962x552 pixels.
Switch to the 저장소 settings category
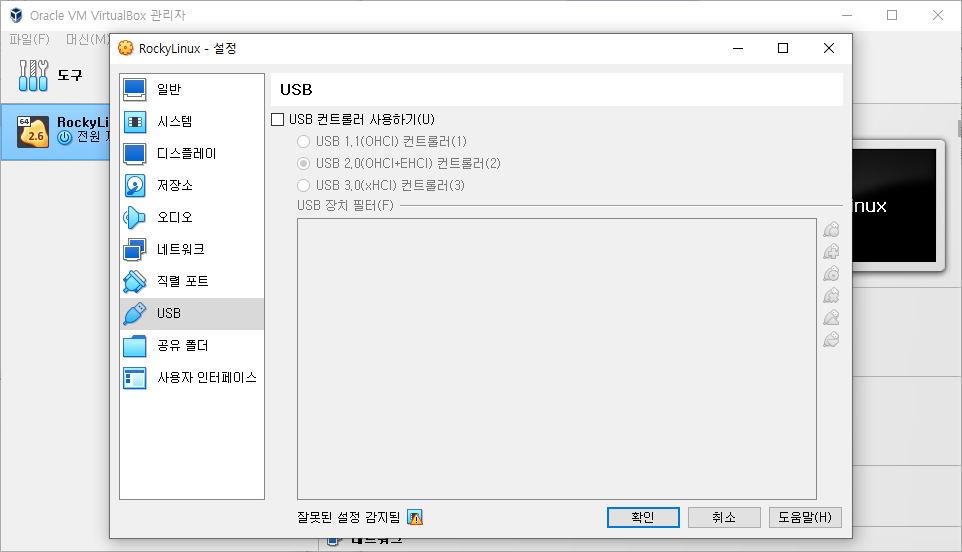point(192,185)
